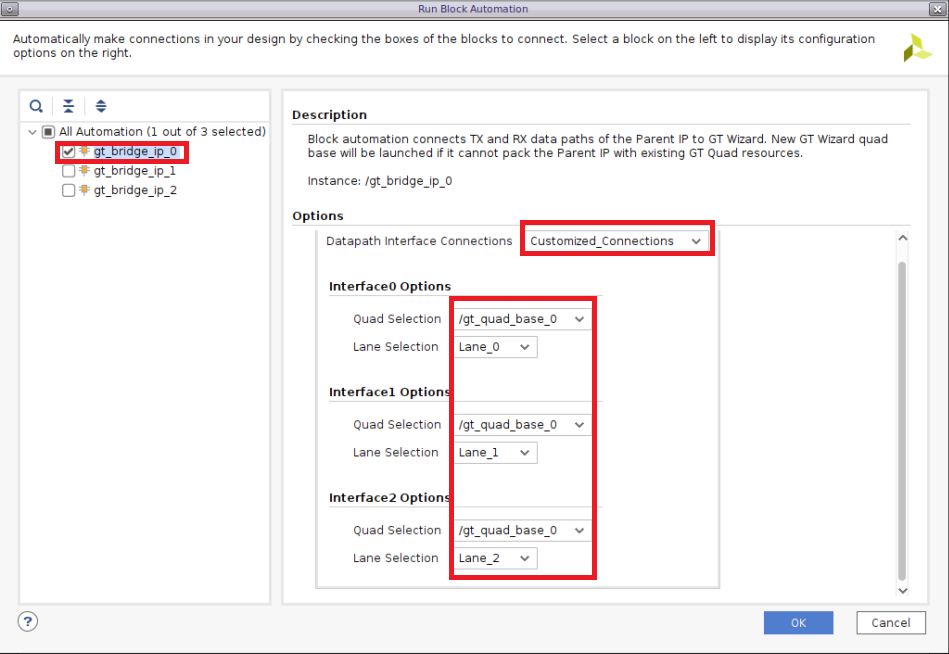Click the Xilinx logo icon
The height and width of the screenshot is (654, 949).
[x=917, y=48]
